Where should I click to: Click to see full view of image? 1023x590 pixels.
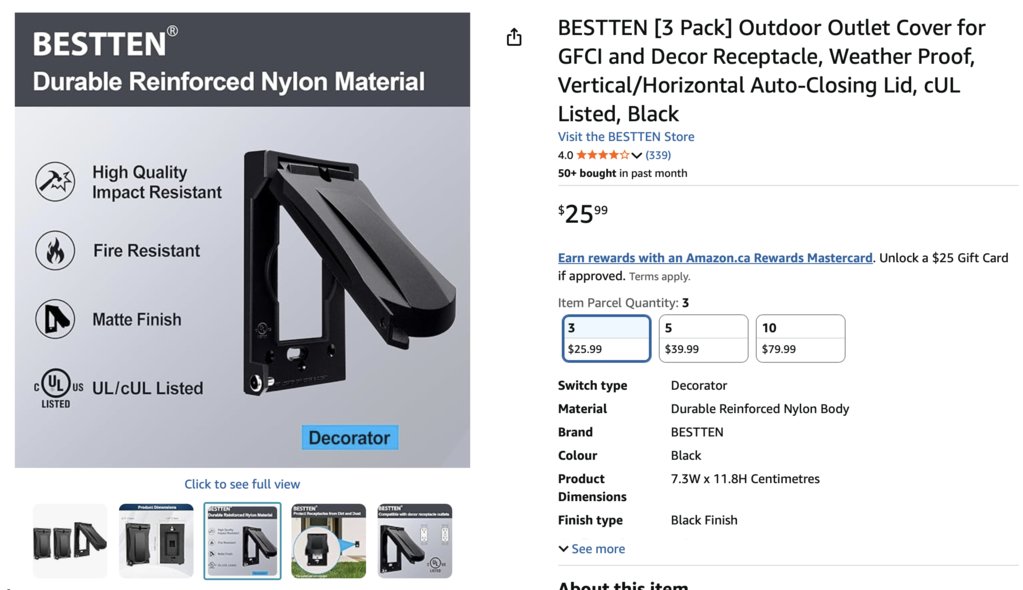coord(242,484)
